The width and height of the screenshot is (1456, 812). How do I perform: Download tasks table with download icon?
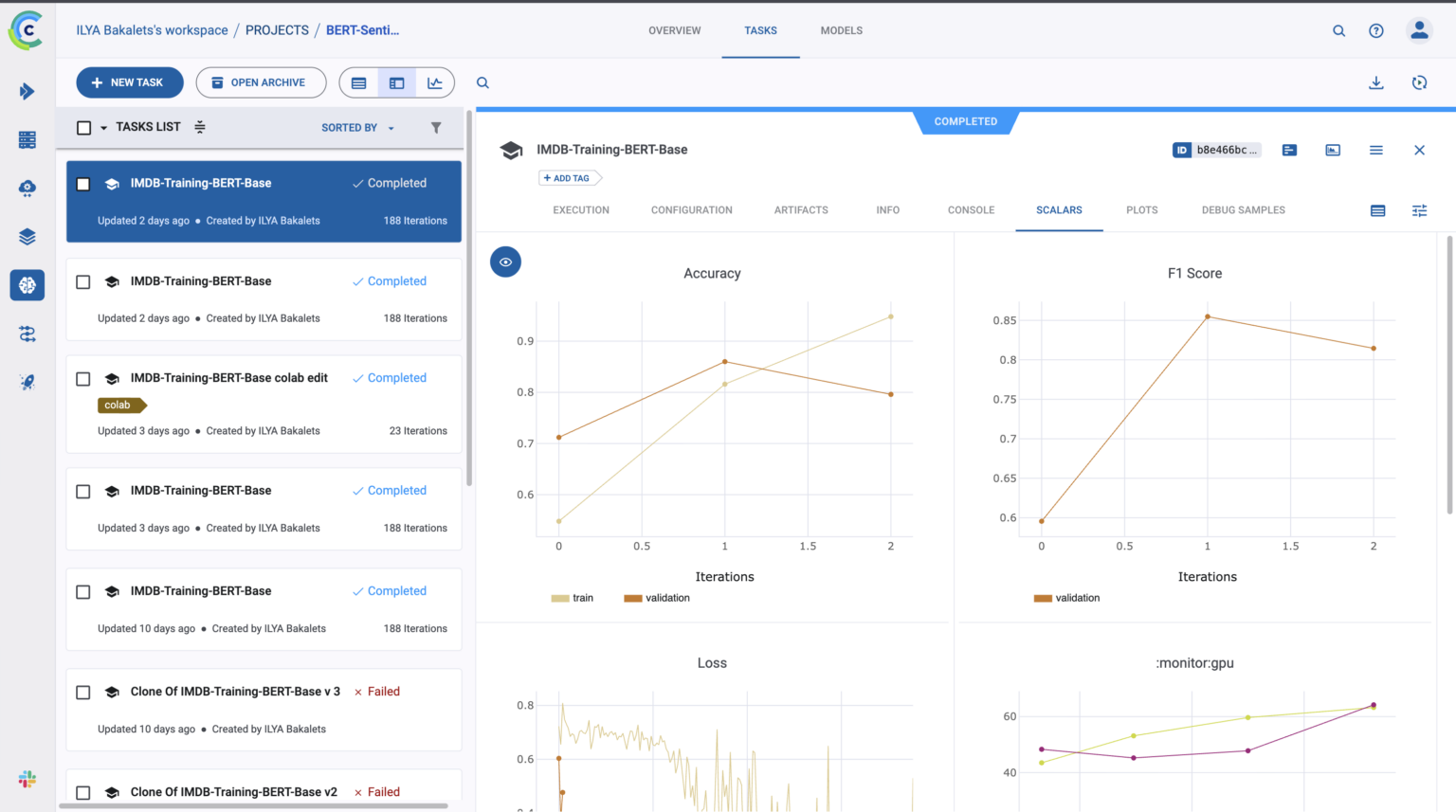pos(1375,82)
